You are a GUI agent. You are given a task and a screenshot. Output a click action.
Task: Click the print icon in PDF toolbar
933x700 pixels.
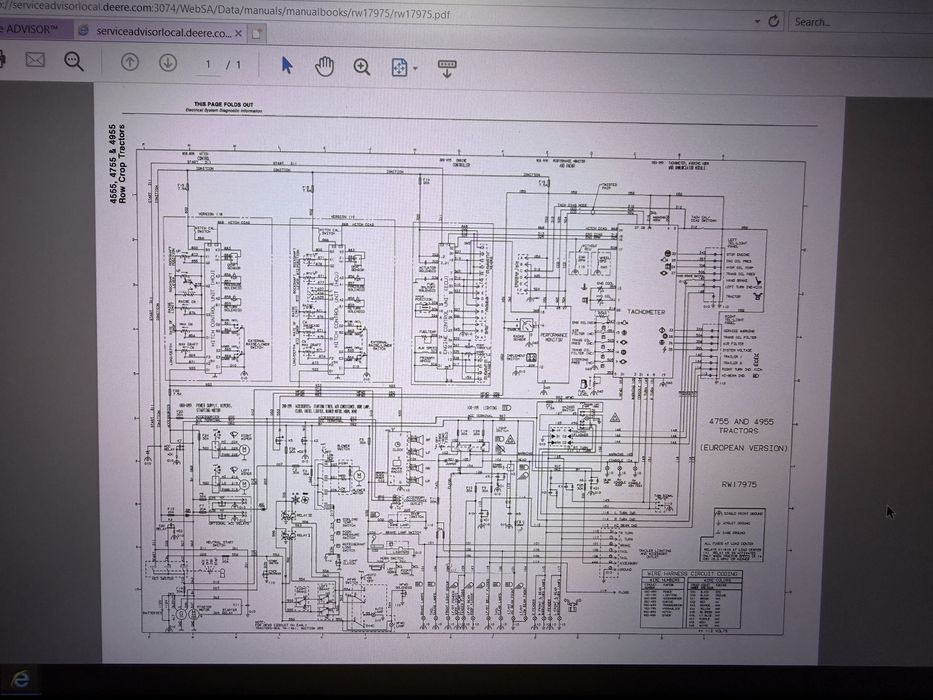pos(2,60)
